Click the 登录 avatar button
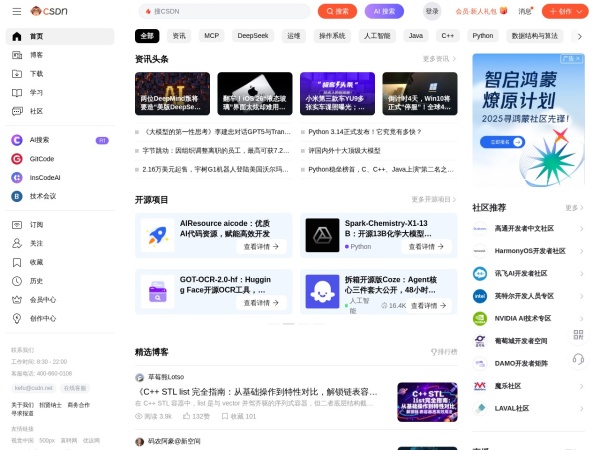The height and width of the screenshot is (450, 600). coord(432,11)
